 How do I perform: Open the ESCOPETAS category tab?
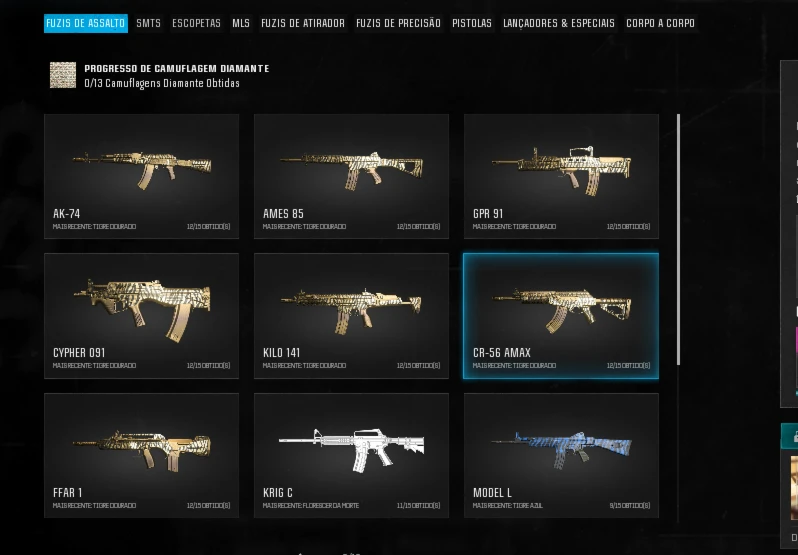pos(196,23)
